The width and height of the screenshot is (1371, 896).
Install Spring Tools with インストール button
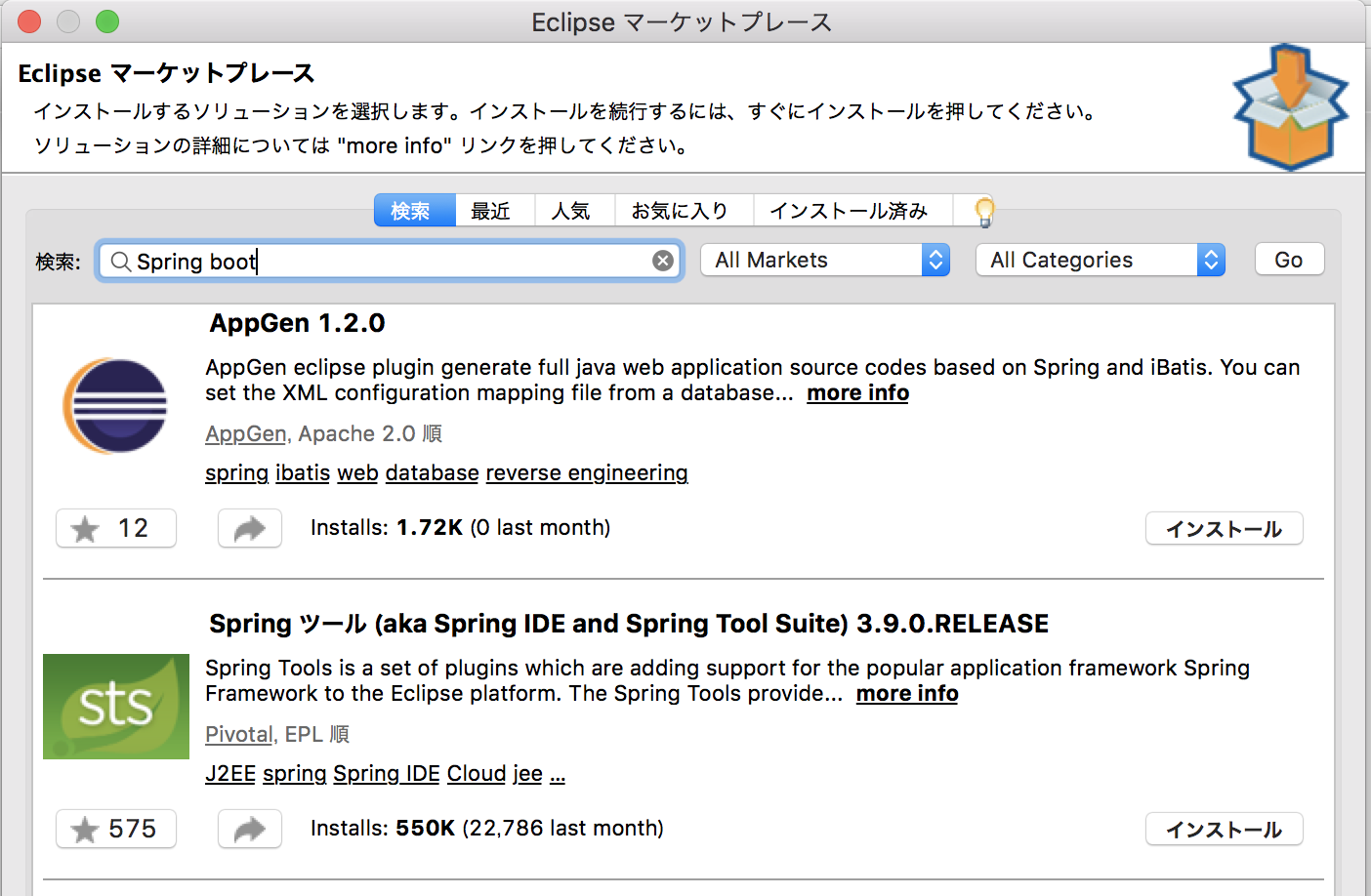1225,830
